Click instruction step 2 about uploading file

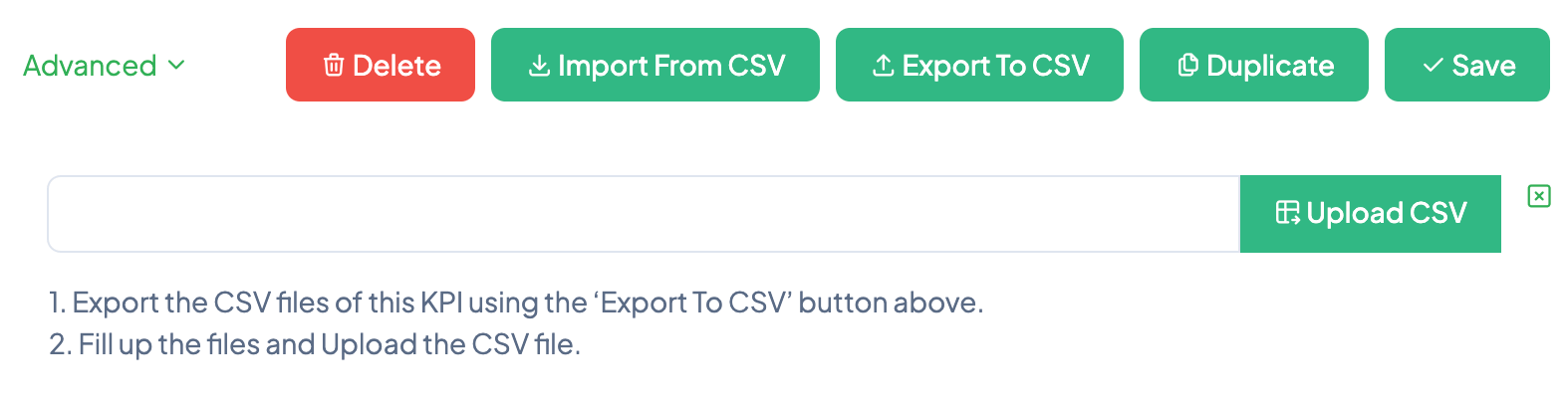pos(315,344)
